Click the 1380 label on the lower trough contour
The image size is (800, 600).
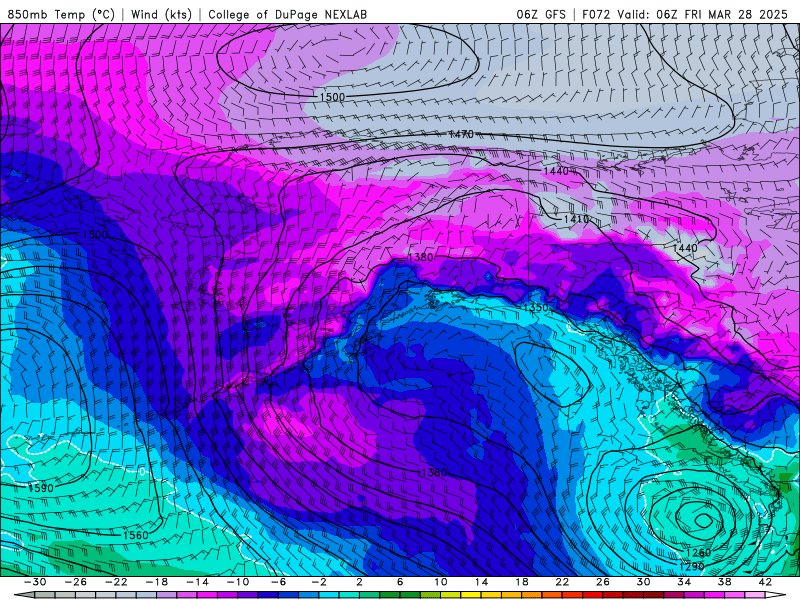pos(434,472)
